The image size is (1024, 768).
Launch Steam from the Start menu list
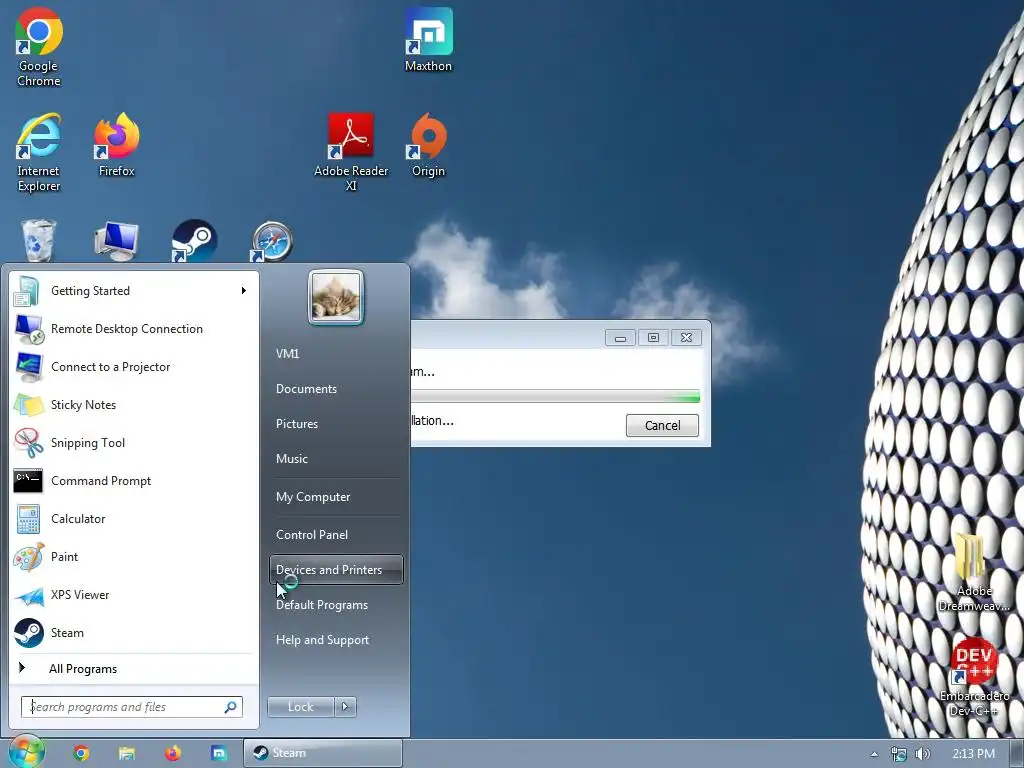[131, 633]
